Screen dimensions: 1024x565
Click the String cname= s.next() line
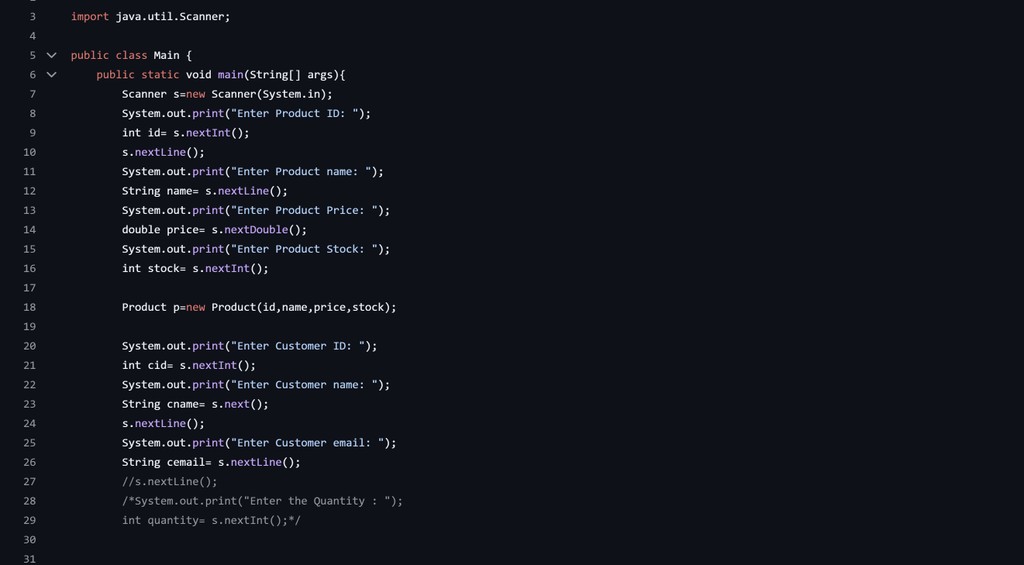pos(195,404)
